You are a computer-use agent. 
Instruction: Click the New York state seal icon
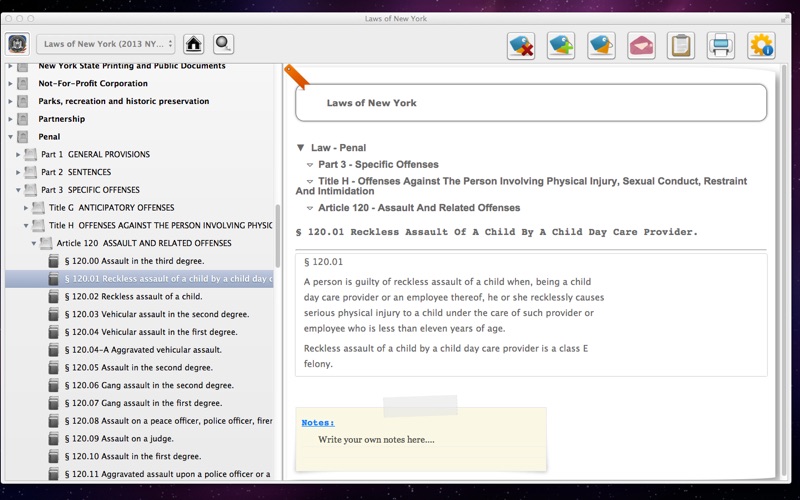[17, 44]
